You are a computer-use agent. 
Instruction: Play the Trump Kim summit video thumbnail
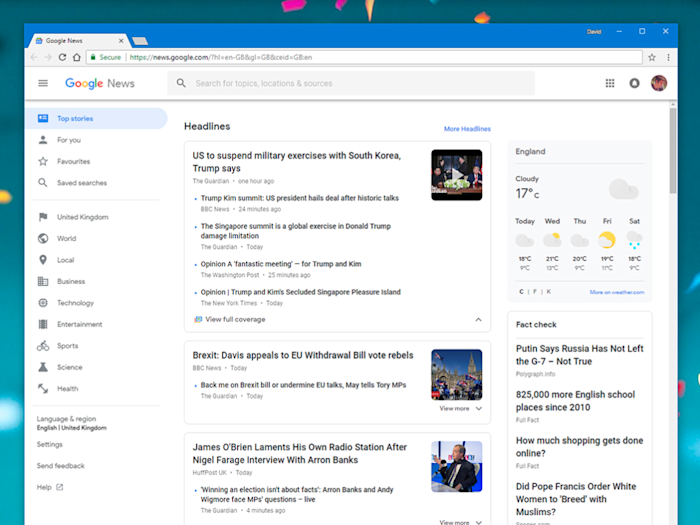[456, 175]
